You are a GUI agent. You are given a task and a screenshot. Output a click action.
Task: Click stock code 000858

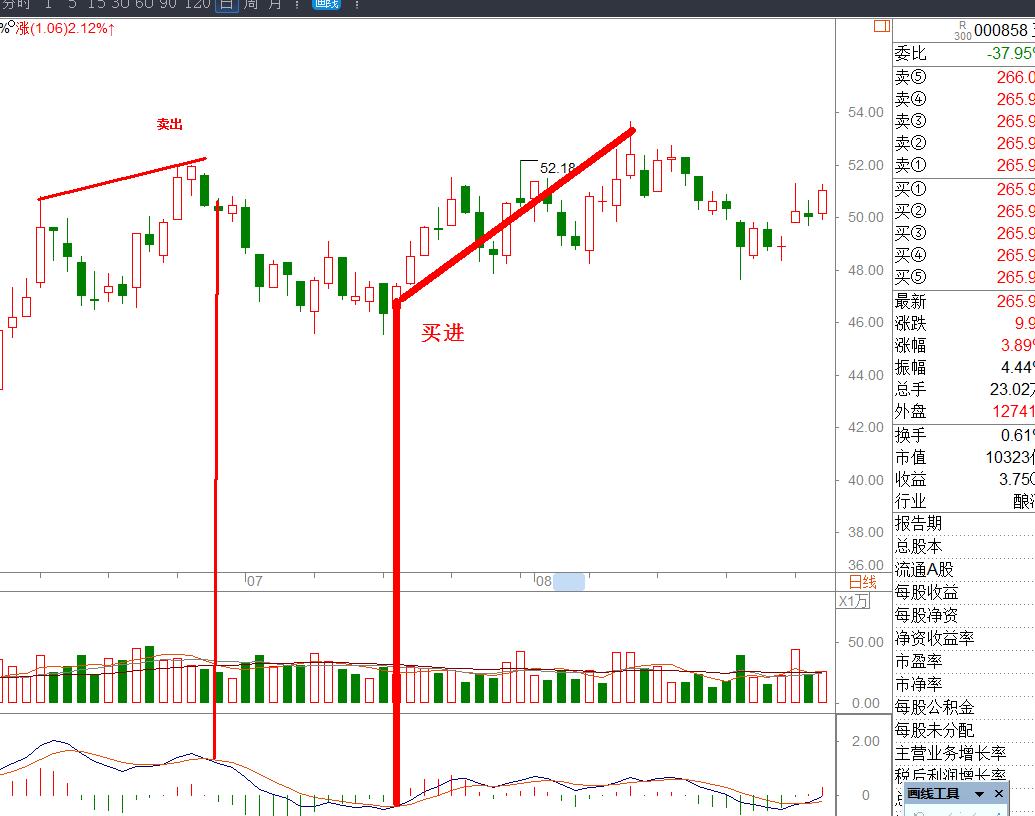pos(1001,30)
